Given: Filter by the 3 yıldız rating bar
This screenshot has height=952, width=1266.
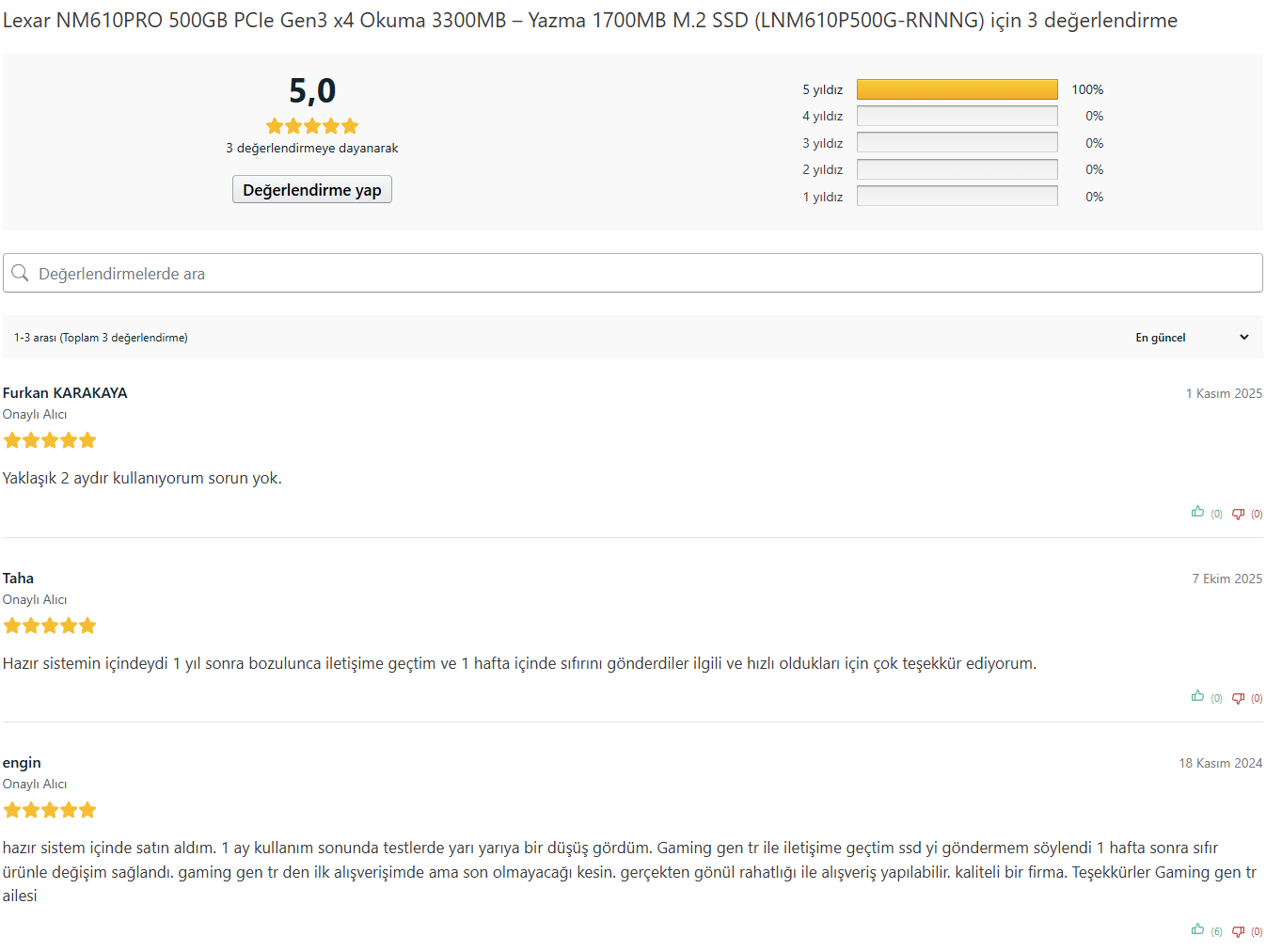Looking at the screenshot, I should pos(957,143).
